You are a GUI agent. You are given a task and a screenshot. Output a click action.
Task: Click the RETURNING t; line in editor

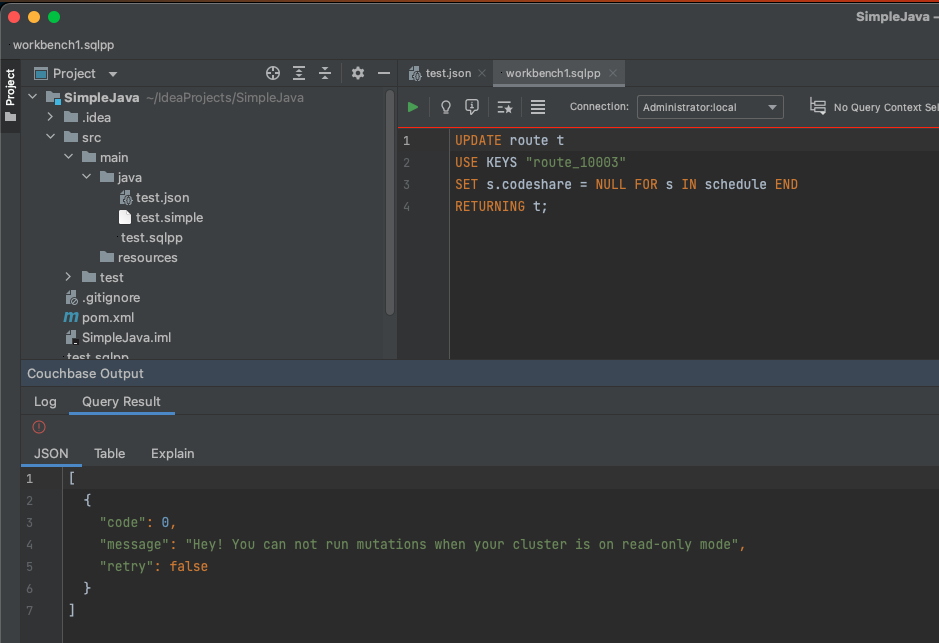[501, 207]
